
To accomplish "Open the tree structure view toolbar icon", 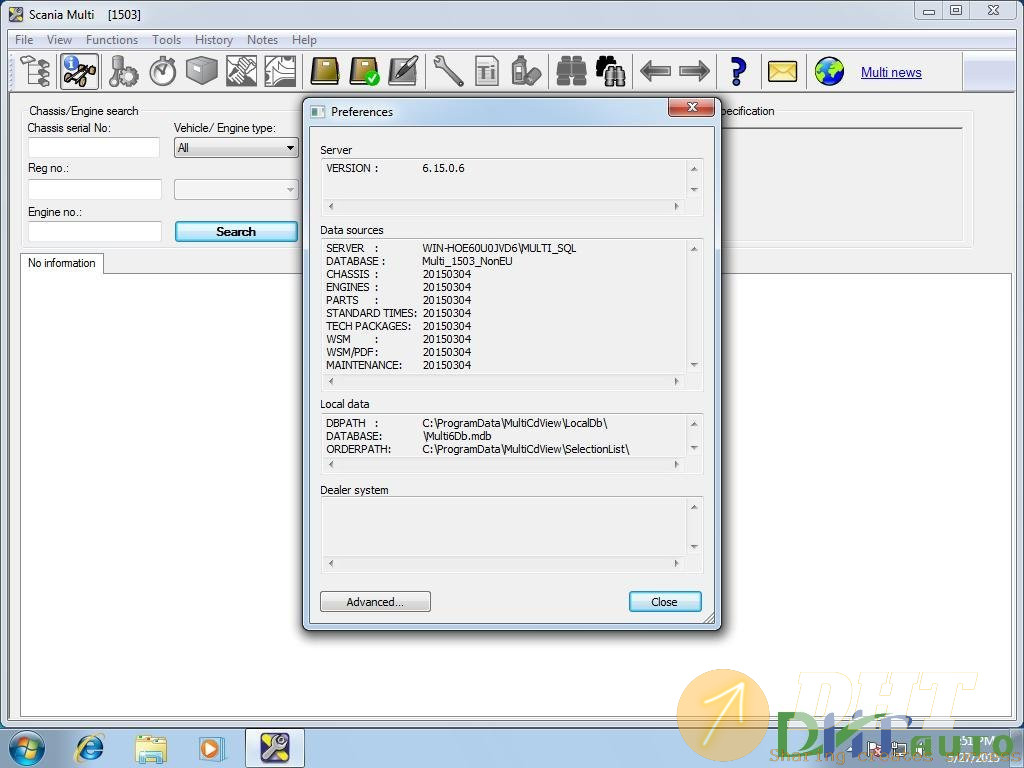I will coord(36,71).
